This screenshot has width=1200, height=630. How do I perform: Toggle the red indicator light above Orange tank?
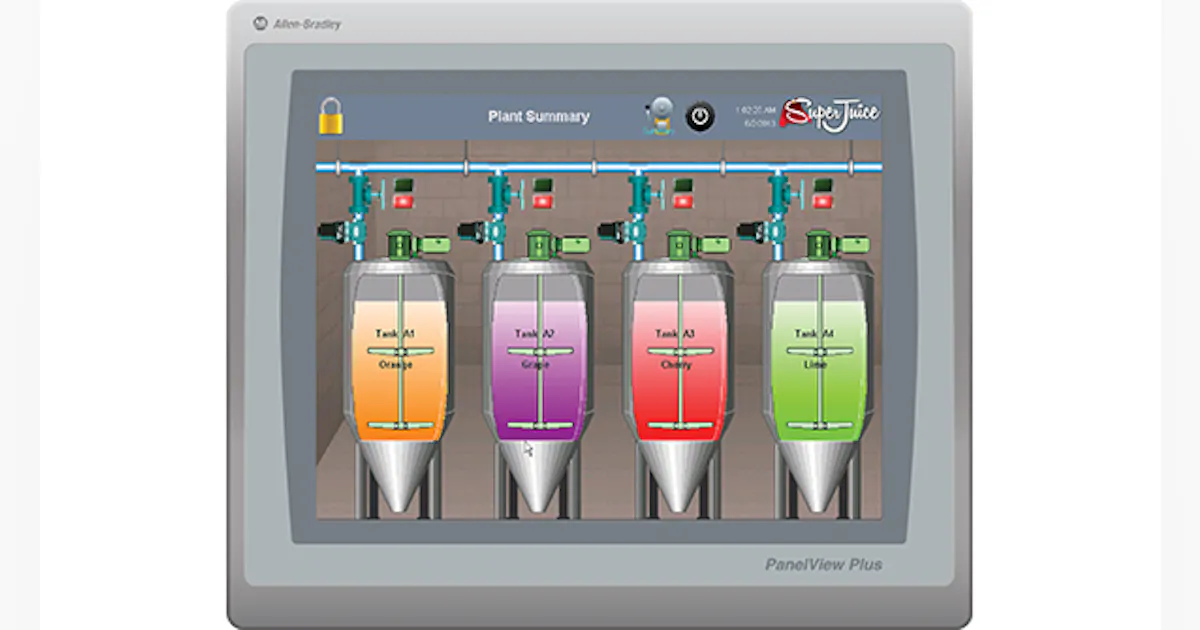[403, 201]
